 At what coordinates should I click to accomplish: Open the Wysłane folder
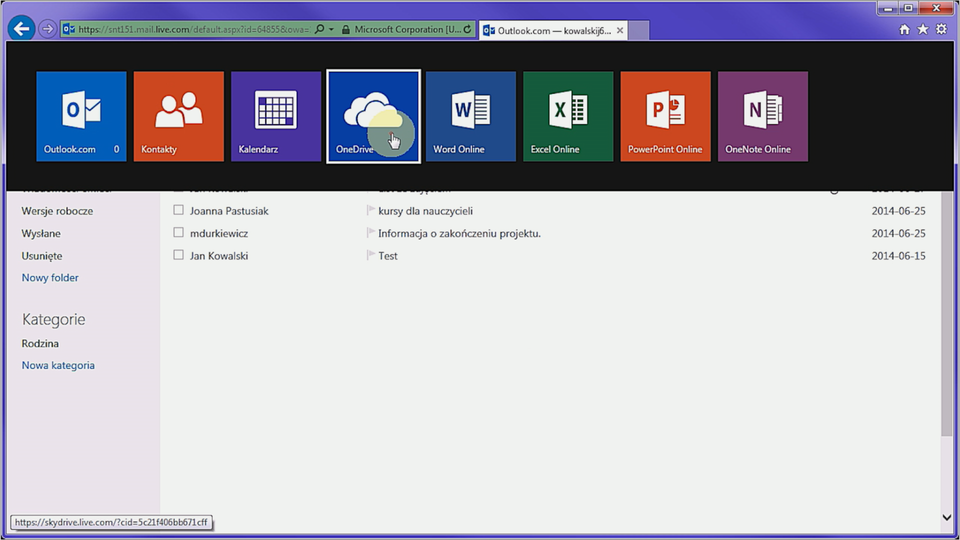click(x=41, y=233)
